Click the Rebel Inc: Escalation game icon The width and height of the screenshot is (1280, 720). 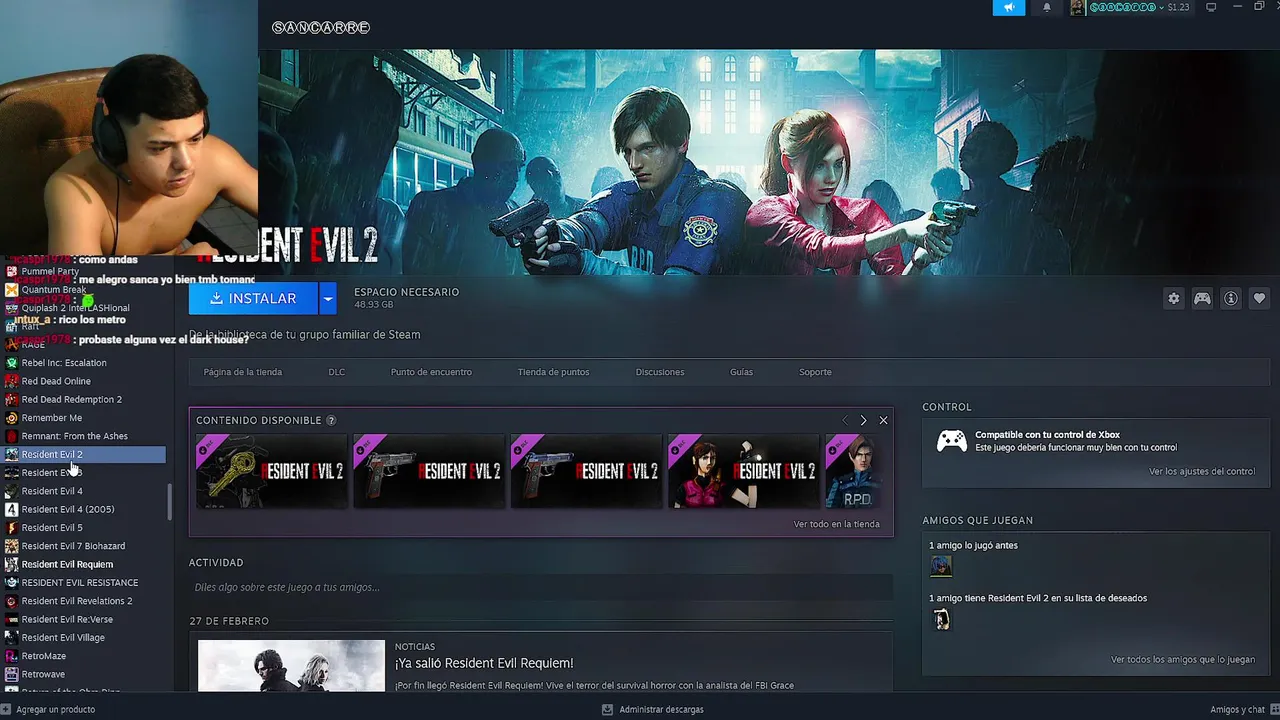11,363
